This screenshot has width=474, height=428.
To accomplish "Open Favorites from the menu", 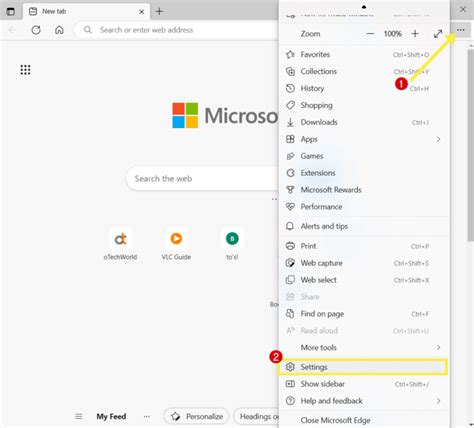I will (x=364, y=54).
